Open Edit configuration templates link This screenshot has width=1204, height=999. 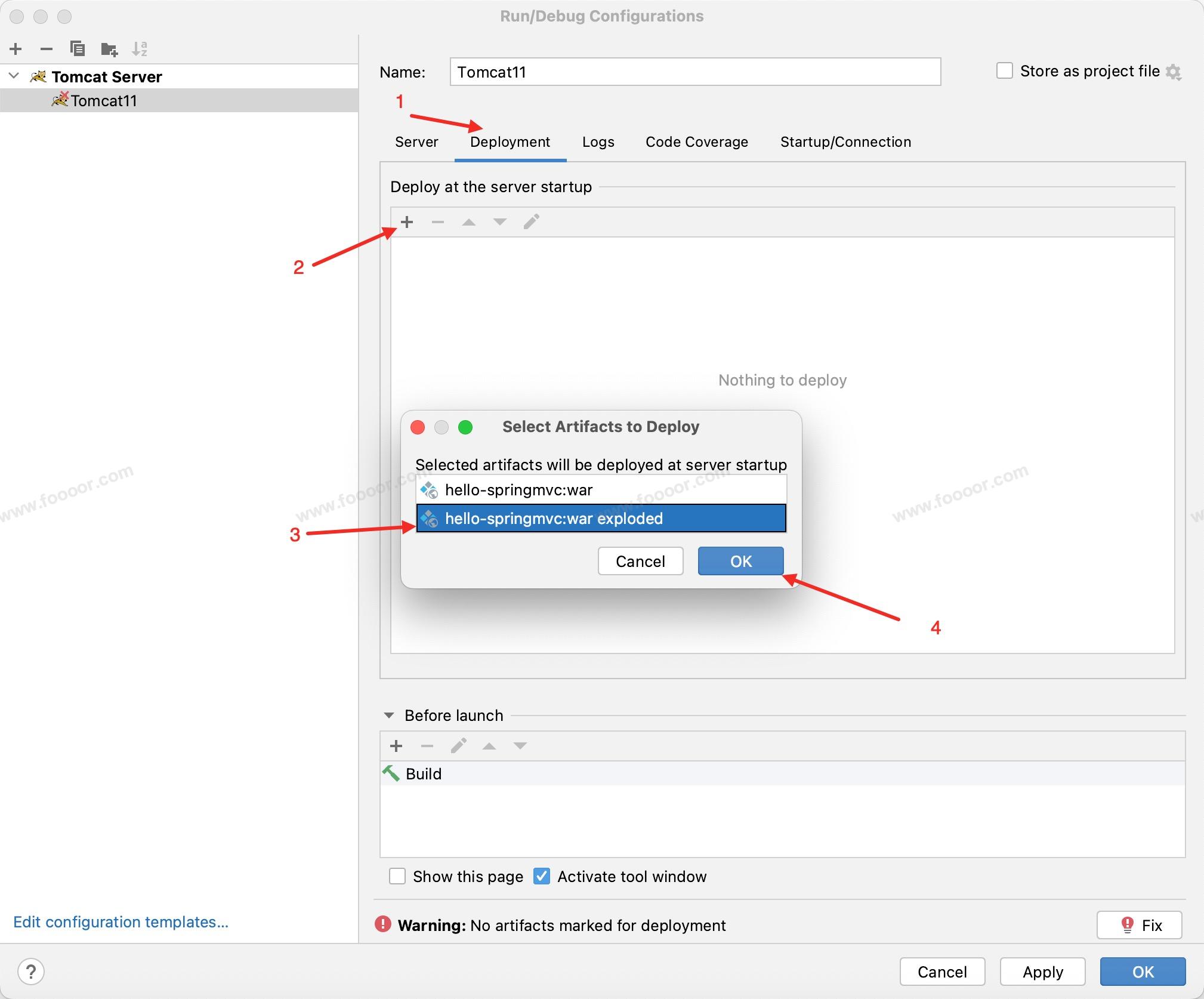tap(121, 922)
